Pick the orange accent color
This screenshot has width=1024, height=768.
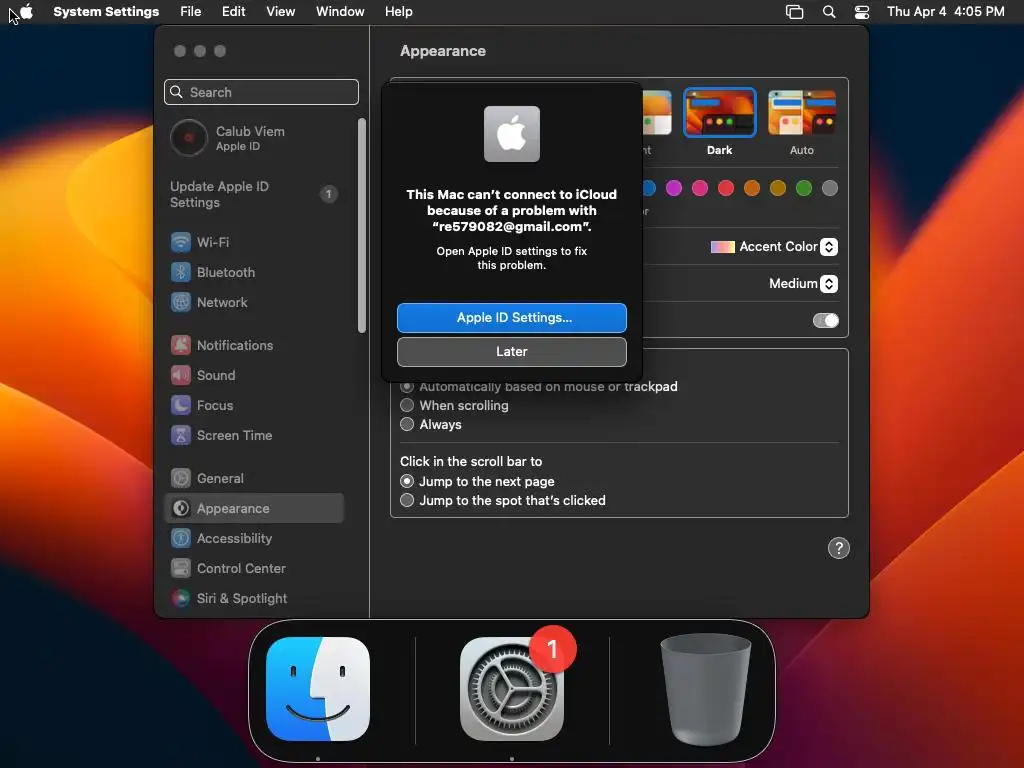coord(752,189)
